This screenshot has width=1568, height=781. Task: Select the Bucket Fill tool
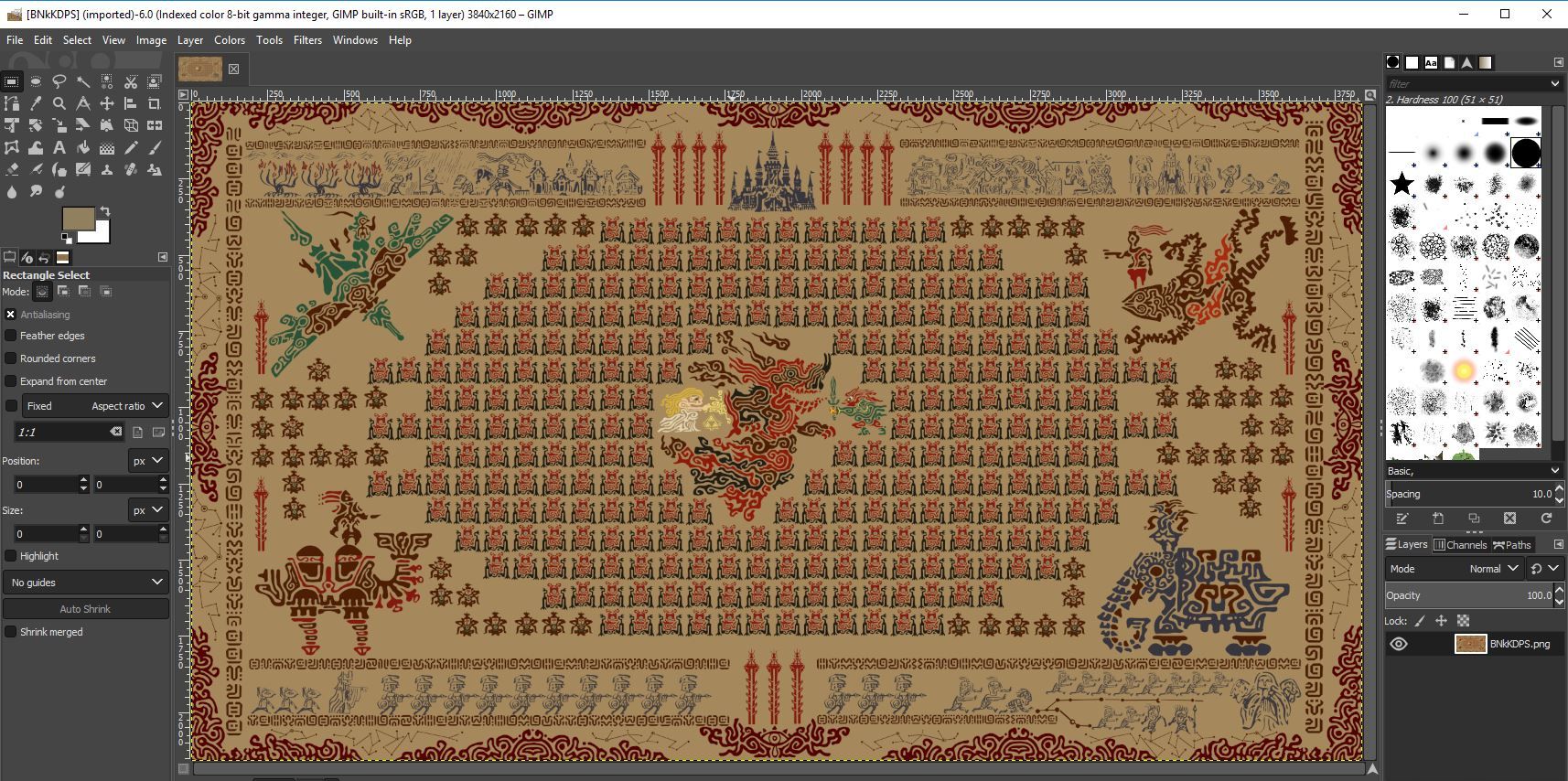point(83,147)
